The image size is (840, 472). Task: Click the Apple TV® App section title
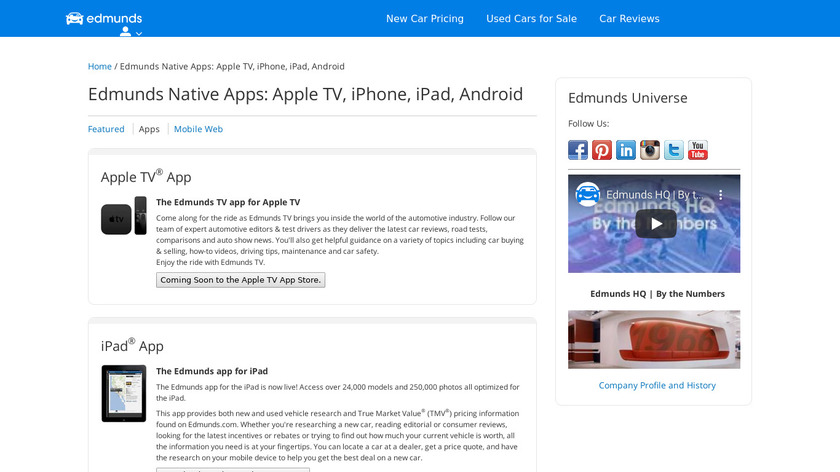coord(146,176)
